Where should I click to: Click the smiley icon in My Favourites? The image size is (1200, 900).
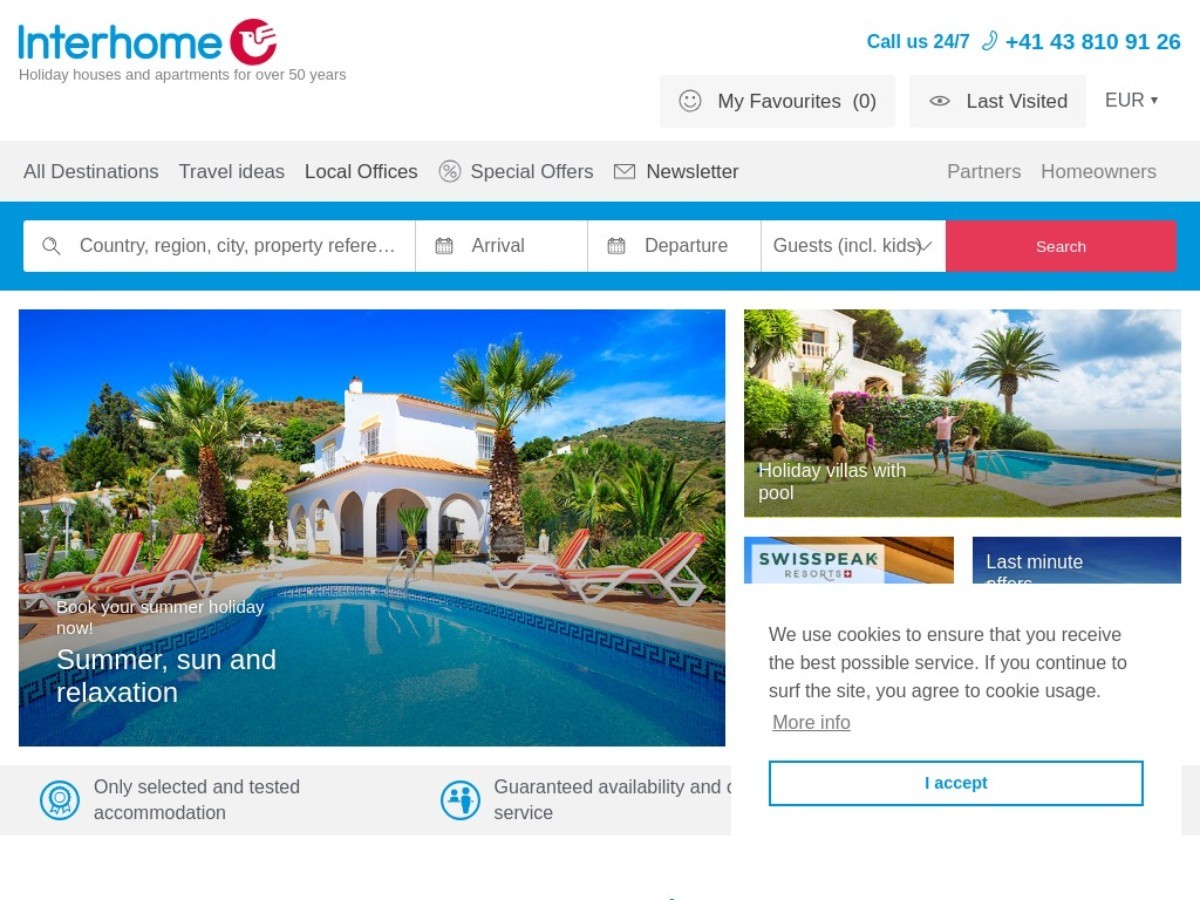pyautogui.click(x=690, y=101)
